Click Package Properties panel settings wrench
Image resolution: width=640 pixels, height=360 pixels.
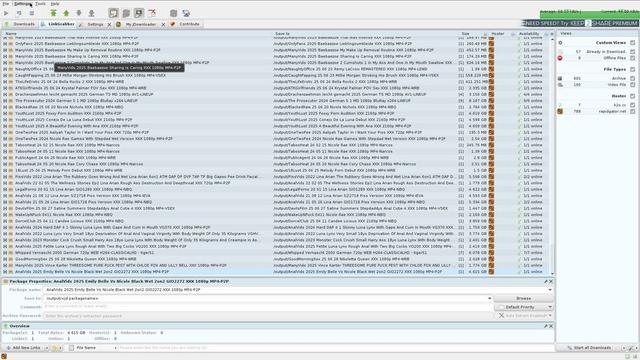tap(546, 281)
